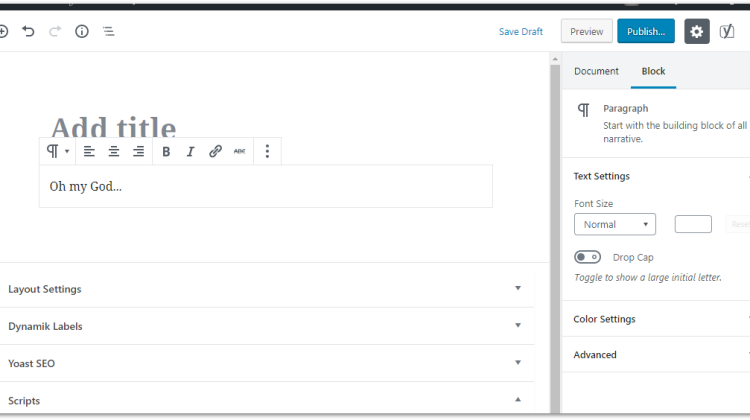This screenshot has height=420, width=750.
Task: Expand the Yoast SEO panel
Action: (x=267, y=363)
